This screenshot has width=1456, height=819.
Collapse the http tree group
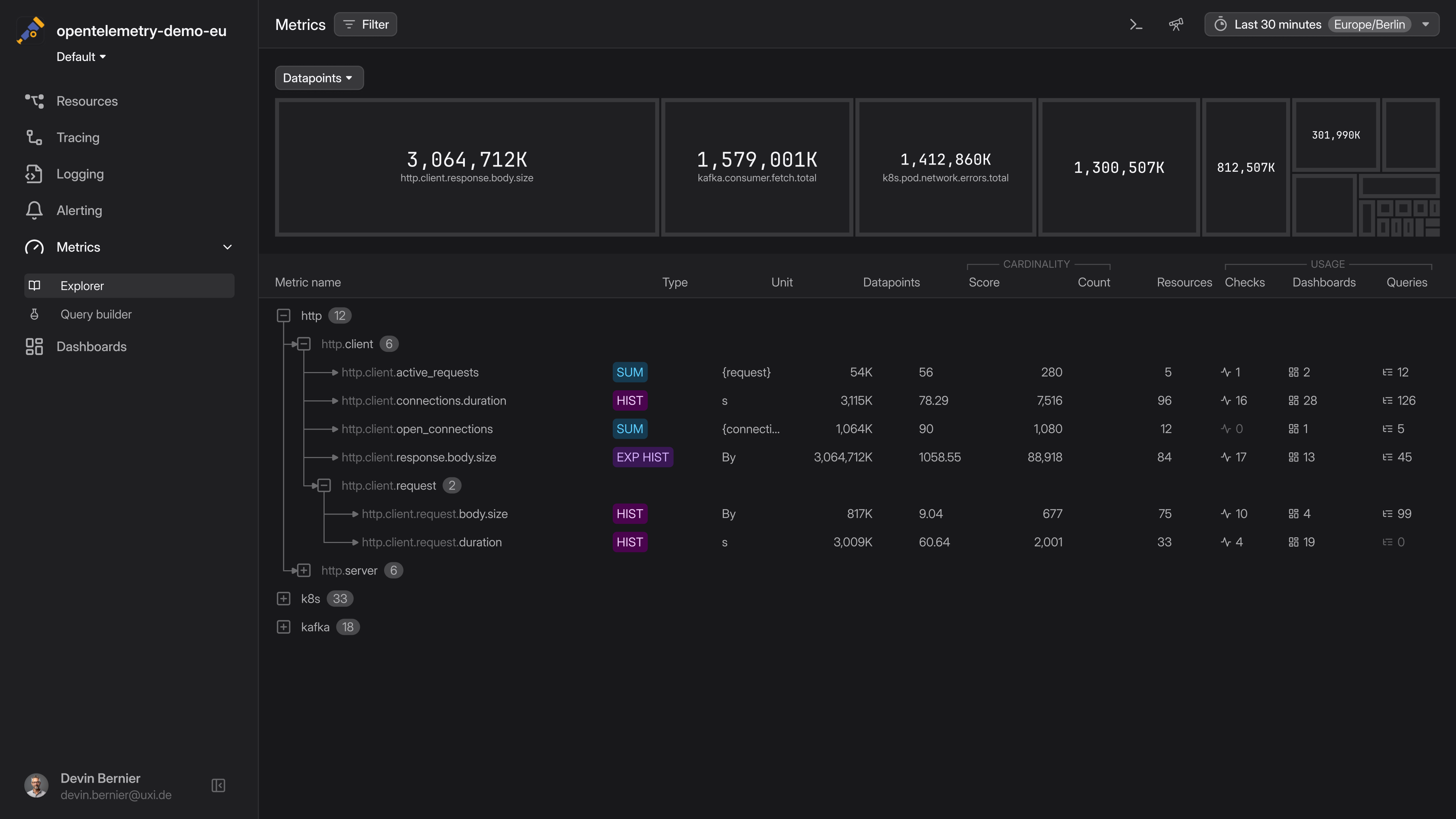(x=284, y=315)
